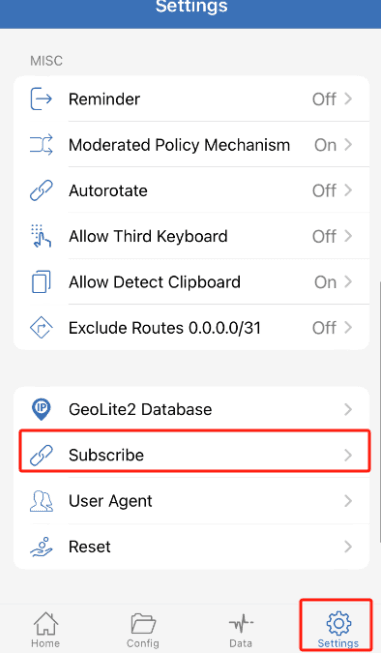Click the GeoLite2 Database IP pin icon
The height and width of the screenshot is (653, 382).
coord(41,409)
